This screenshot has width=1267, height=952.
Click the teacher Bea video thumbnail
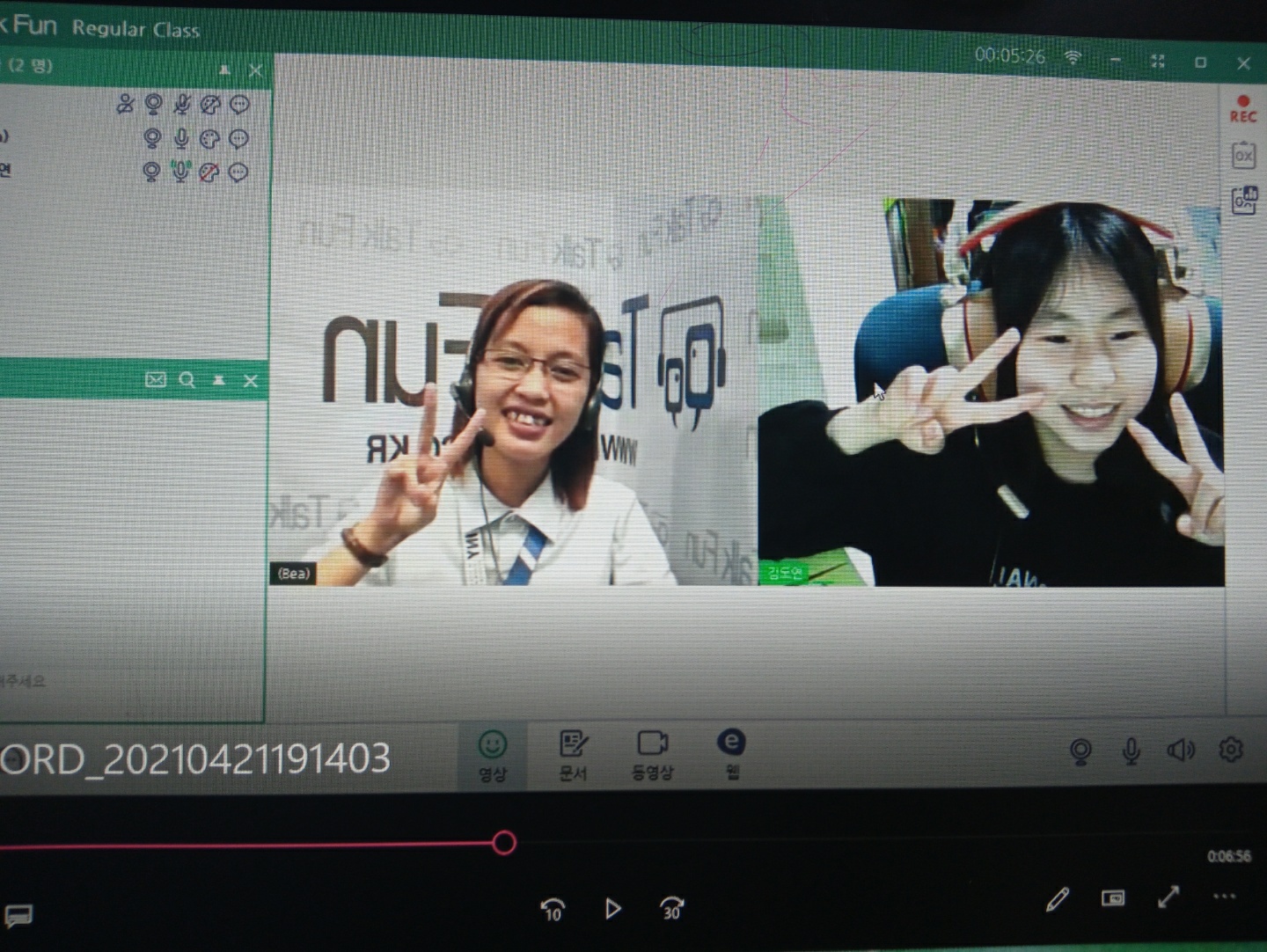[512, 431]
